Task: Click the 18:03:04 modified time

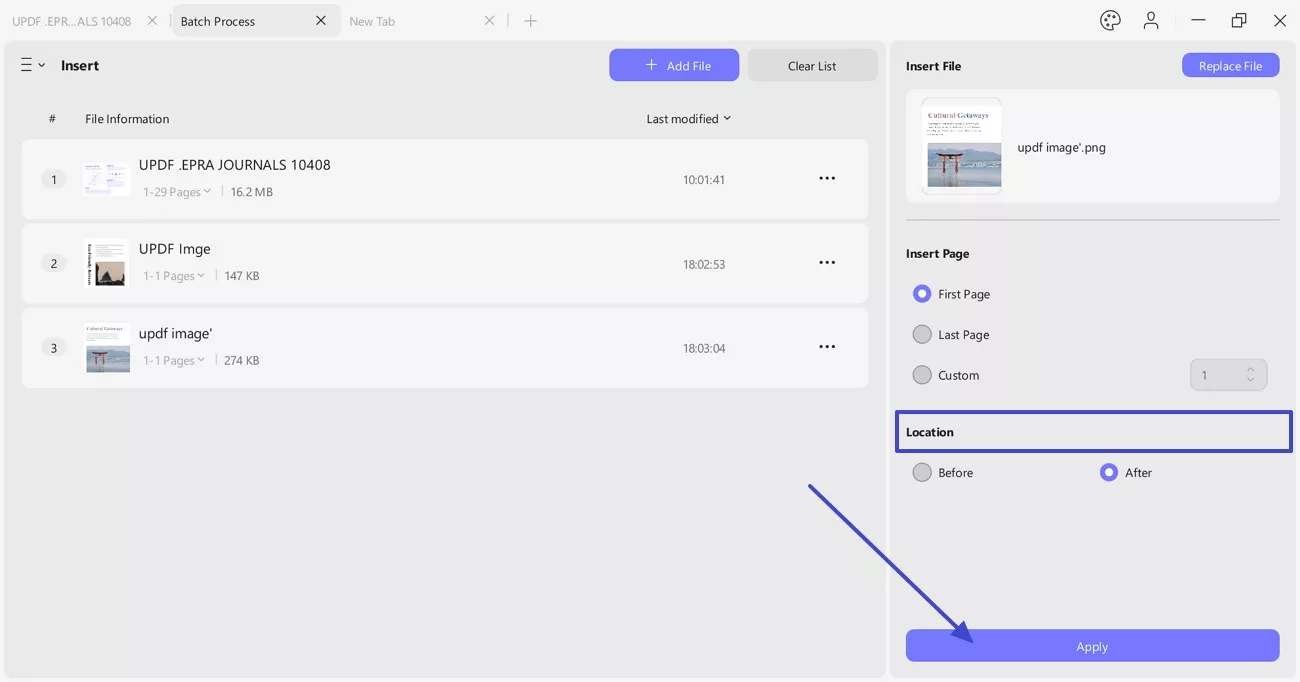Action: (x=704, y=348)
